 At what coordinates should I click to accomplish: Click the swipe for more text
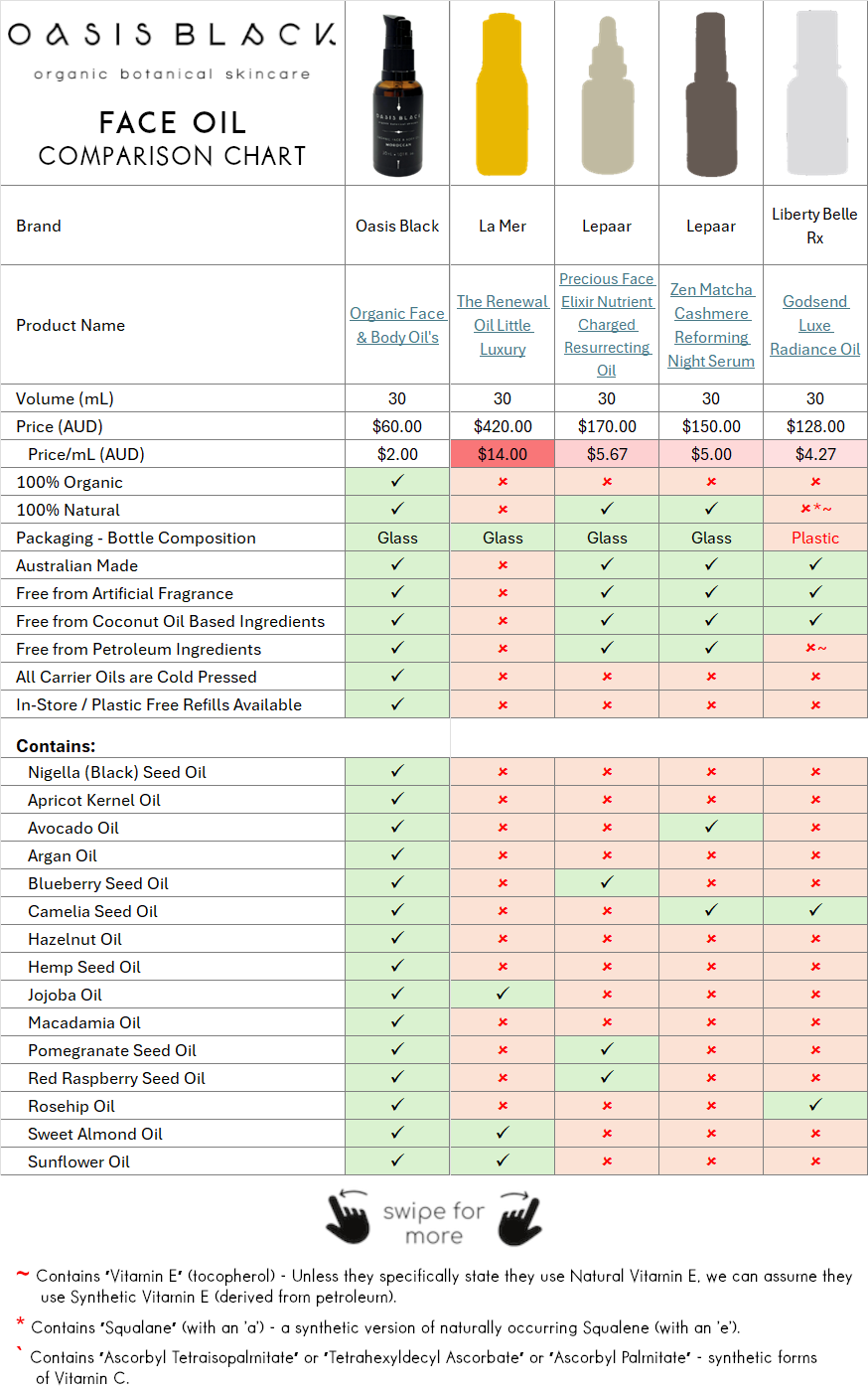tap(434, 1223)
